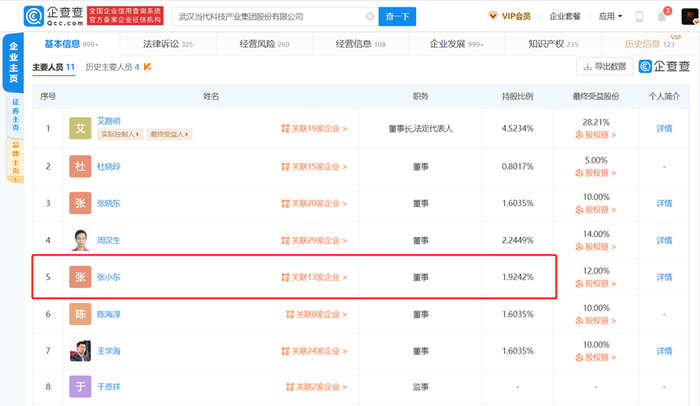
Task: Click the user account avatar top right
Action: [x=688, y=16]
